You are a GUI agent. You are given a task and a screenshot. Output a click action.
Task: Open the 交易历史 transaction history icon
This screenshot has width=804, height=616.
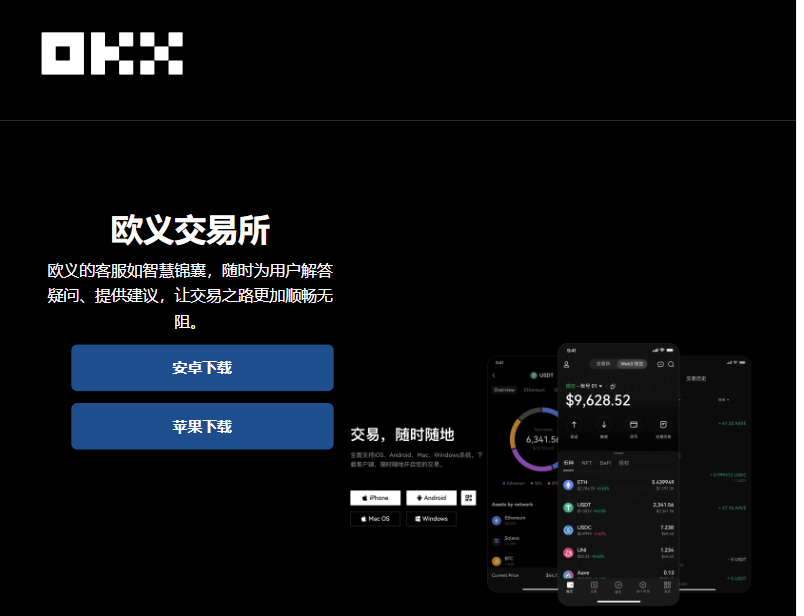pyautogui.click(x=661, y=424)
